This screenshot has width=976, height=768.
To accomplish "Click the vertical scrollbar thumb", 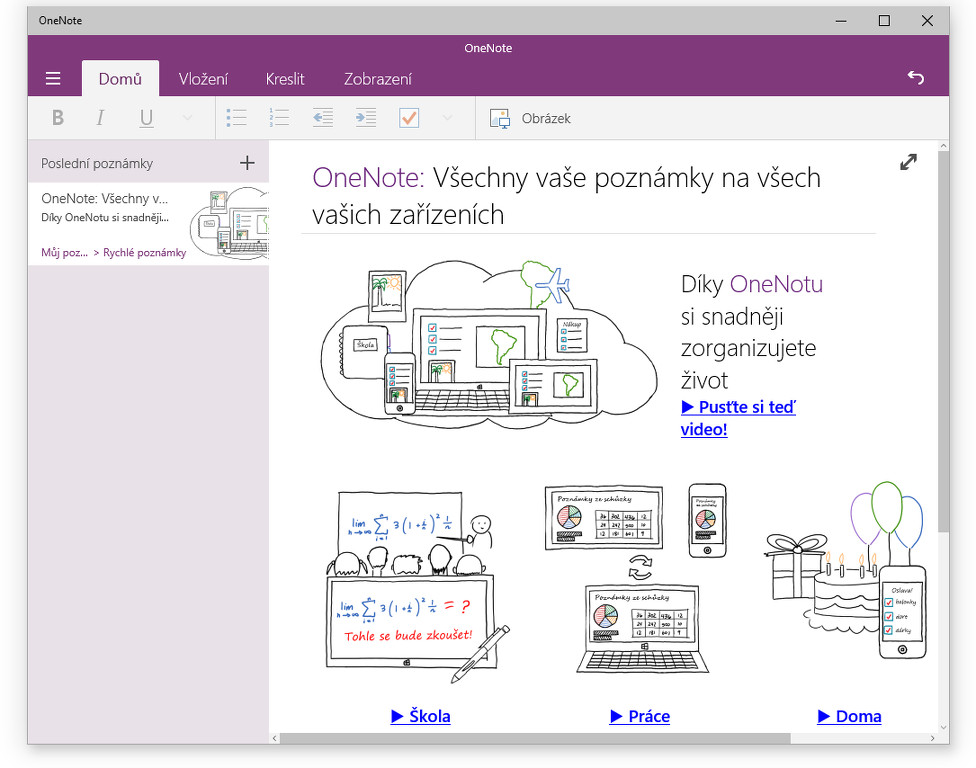I will pos(944,341).
